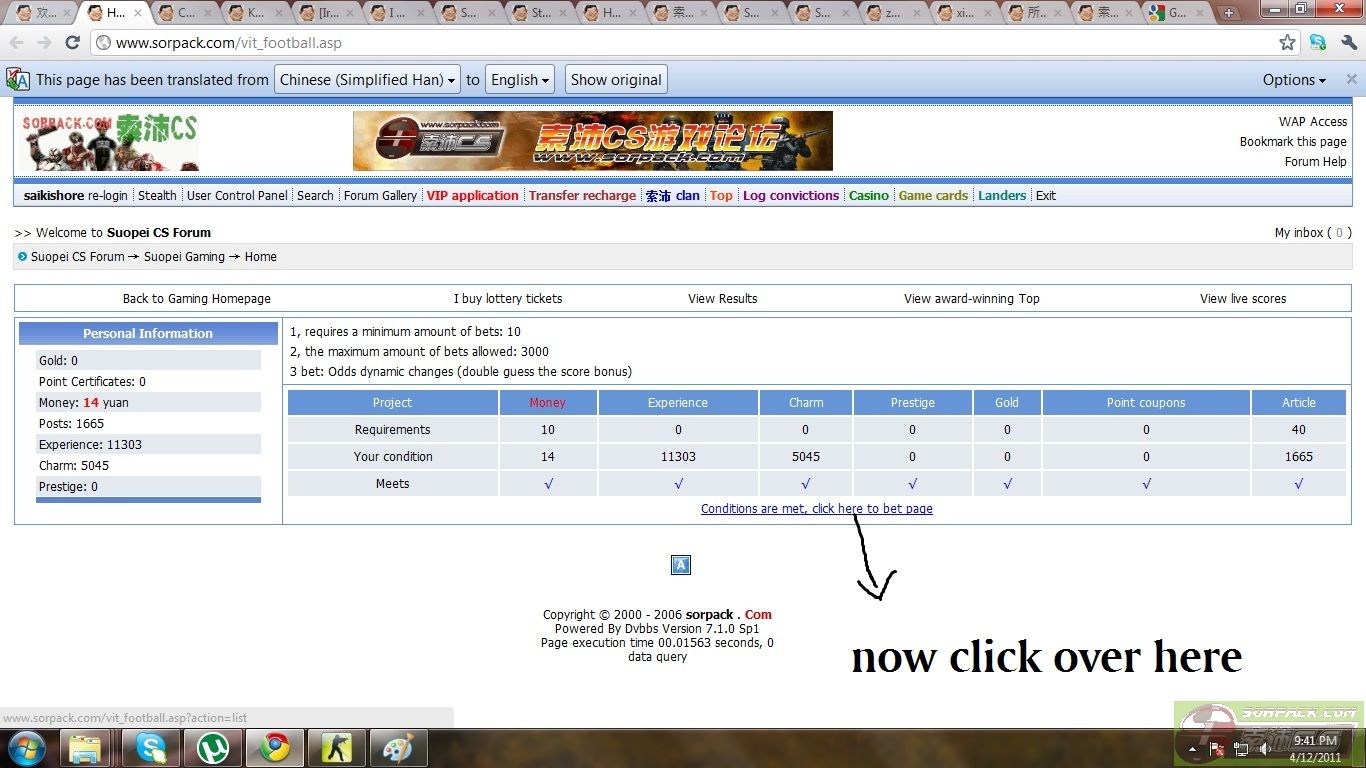Expand the Chinese (Simplified Han) language dropdown
This screenshot has height=768, width=1366.
[367, 80]
